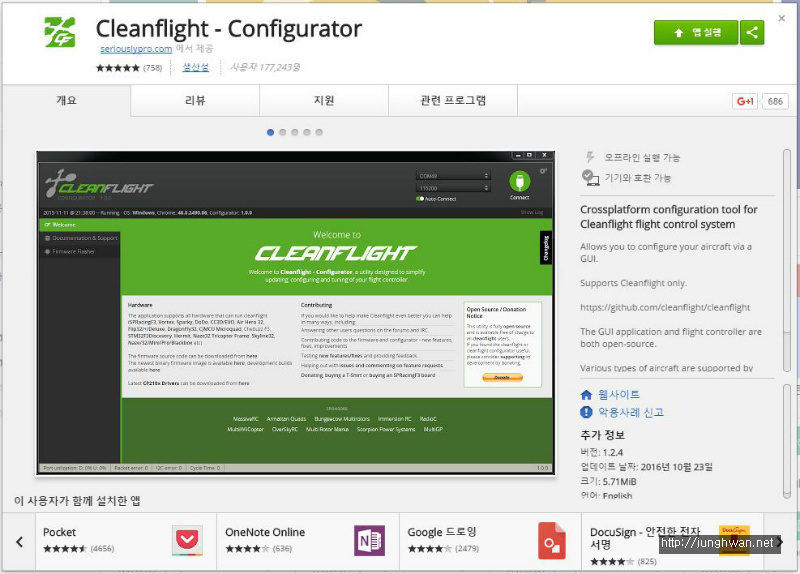Select the third screenshot carousel dot
The image size is (800, 574).
[x=295, y=132]
